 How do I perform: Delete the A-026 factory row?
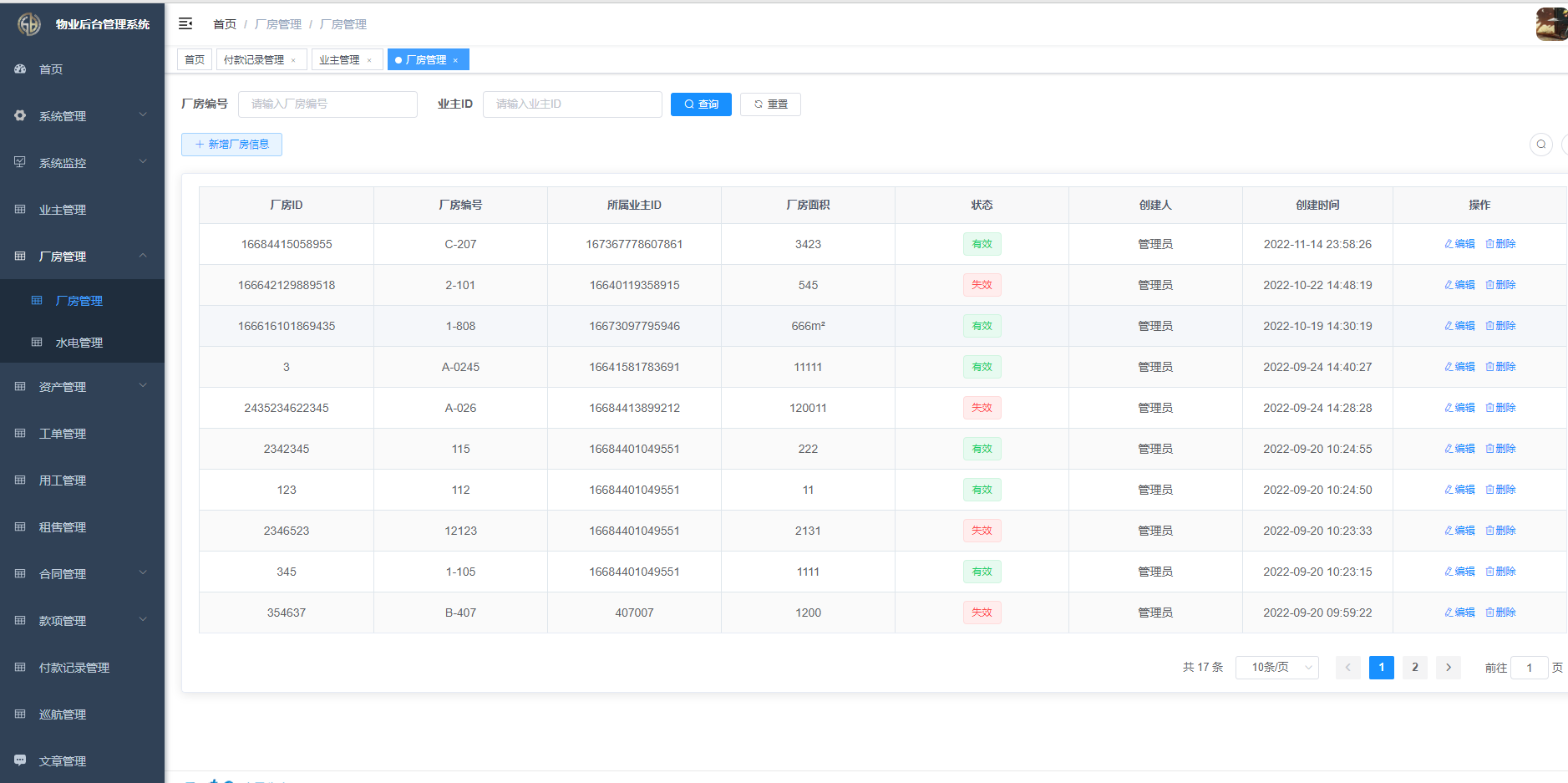1500,408
